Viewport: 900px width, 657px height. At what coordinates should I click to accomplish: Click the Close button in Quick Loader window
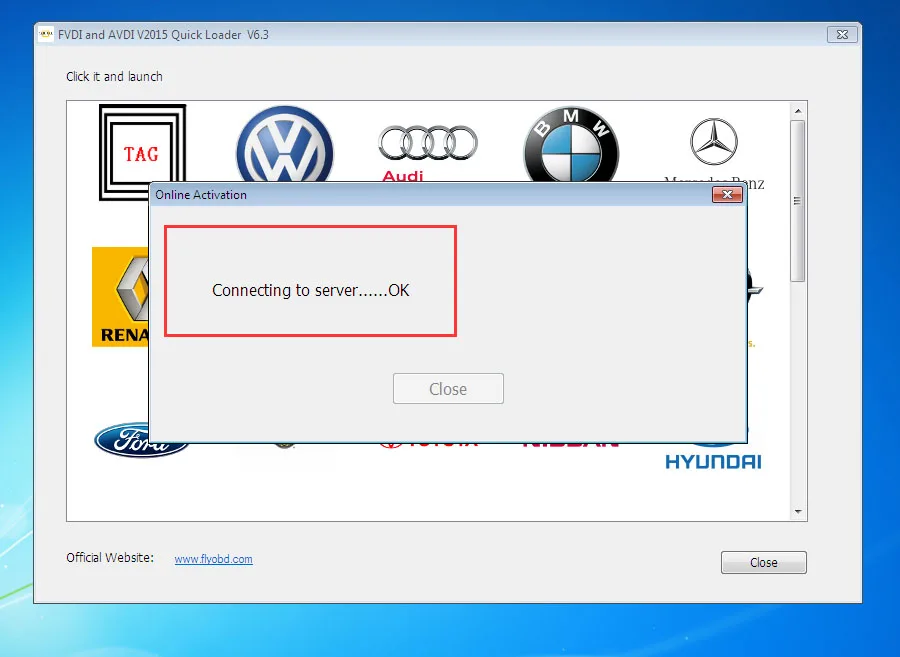[763, 562]
